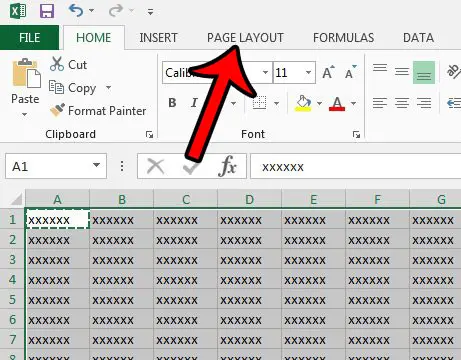This screenshot has width=461, height=360.
Task: Open the font size dropdown arrow
Action: click(309, 72)
